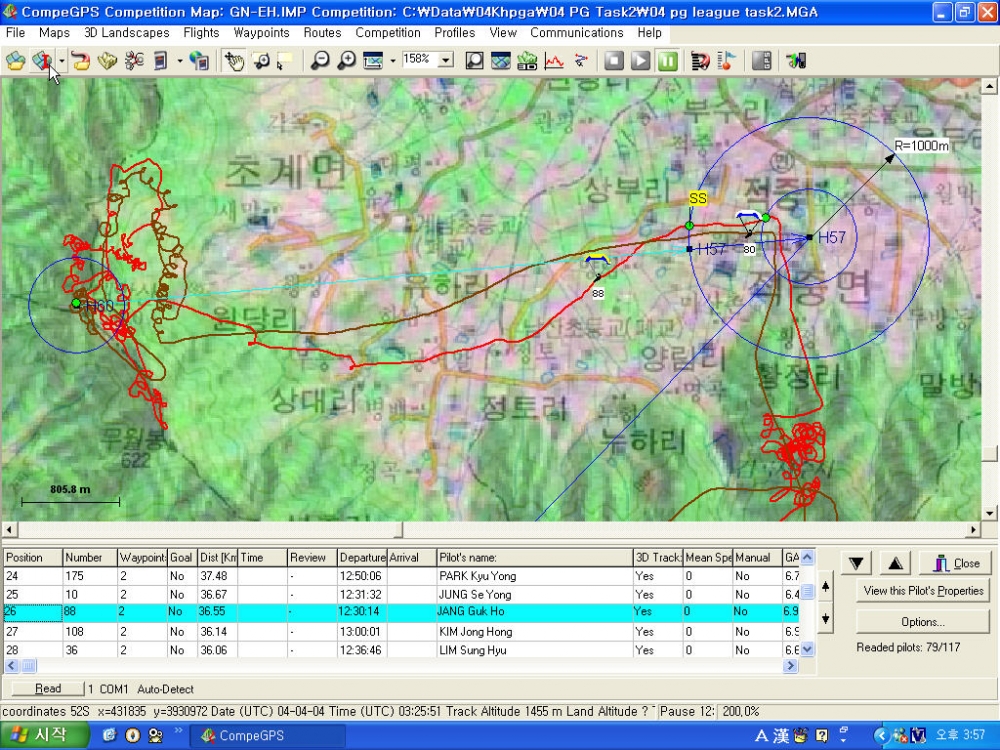Open the 158% zoom level dropdown
Viewport: 1000px width, 750px height.
coord(446,60)
